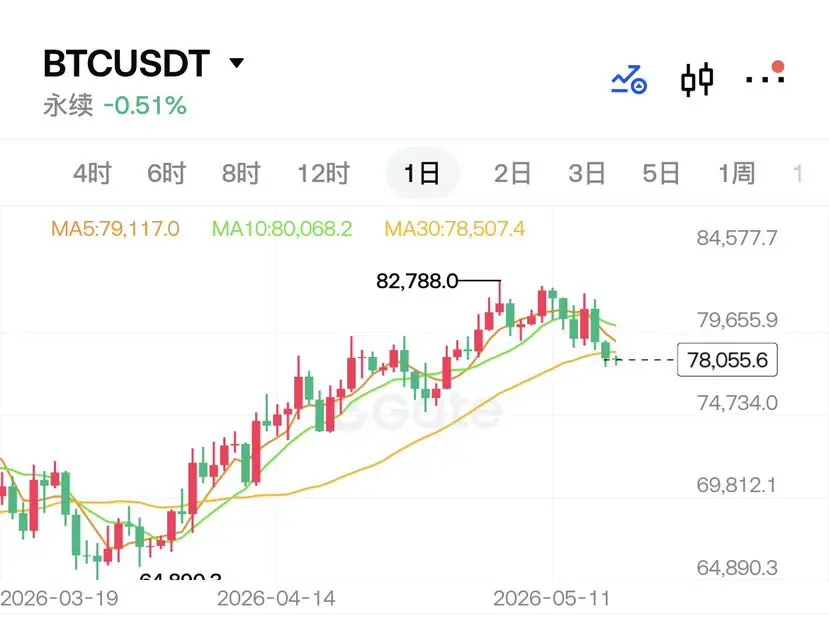Click the 82,788.0 high price marker
This screenshot has width=829, height=626.
pos(417,281)
